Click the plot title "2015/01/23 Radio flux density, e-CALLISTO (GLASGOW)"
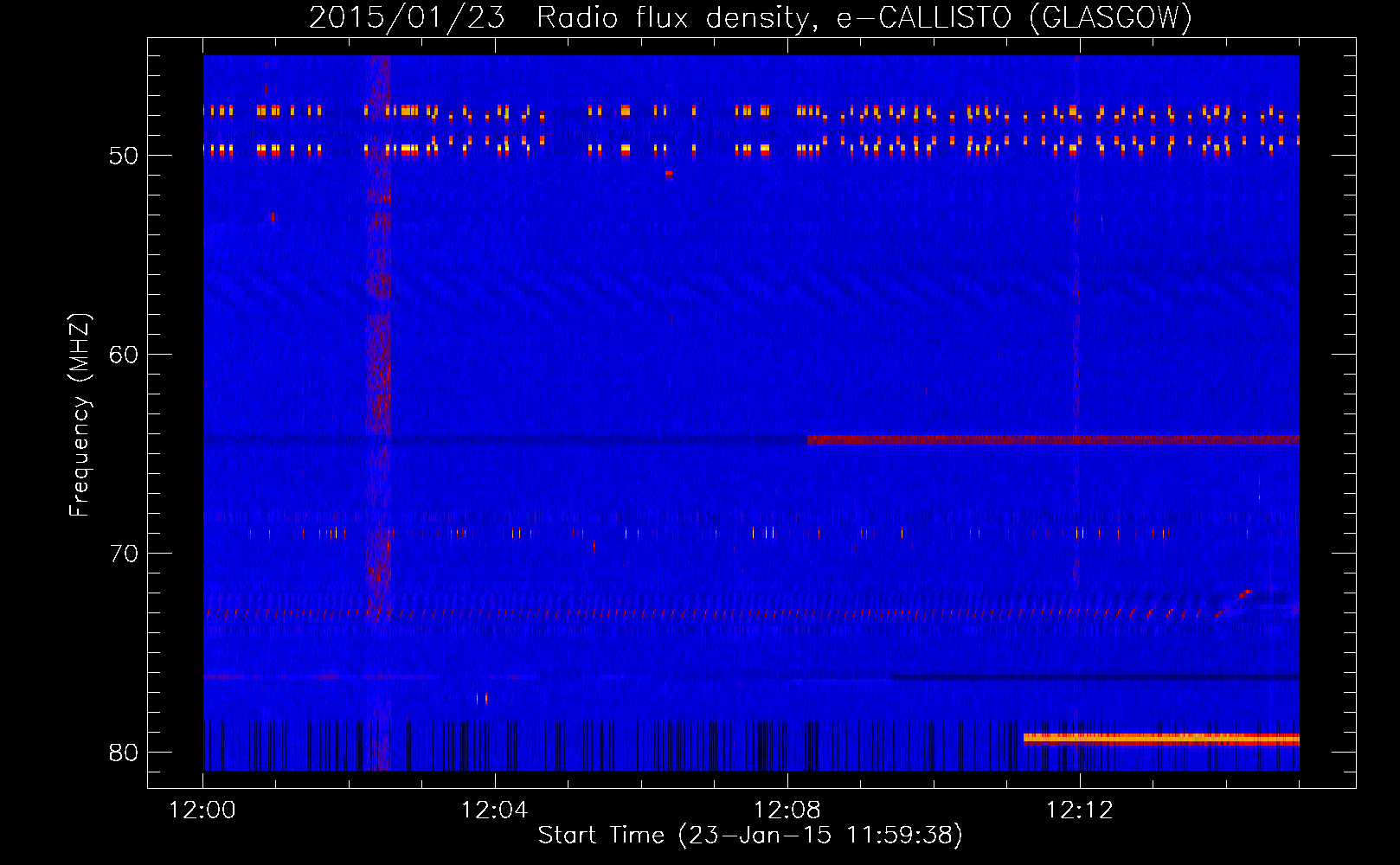Image resolution: width=1400 pixels, height=865 pixels. [750, 17]
